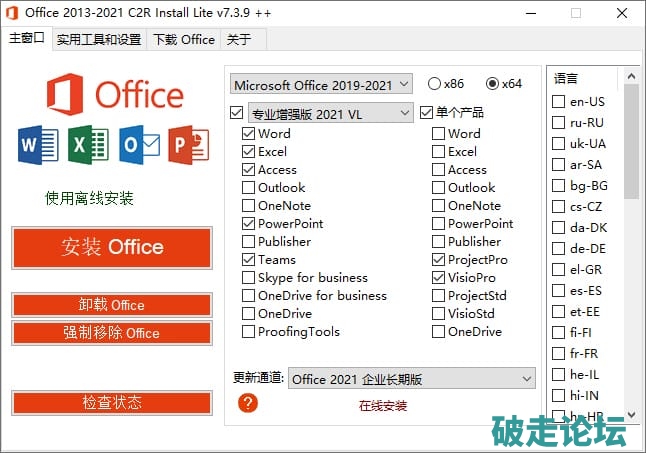Select the x86 architecture radio button

click(435, 84)
